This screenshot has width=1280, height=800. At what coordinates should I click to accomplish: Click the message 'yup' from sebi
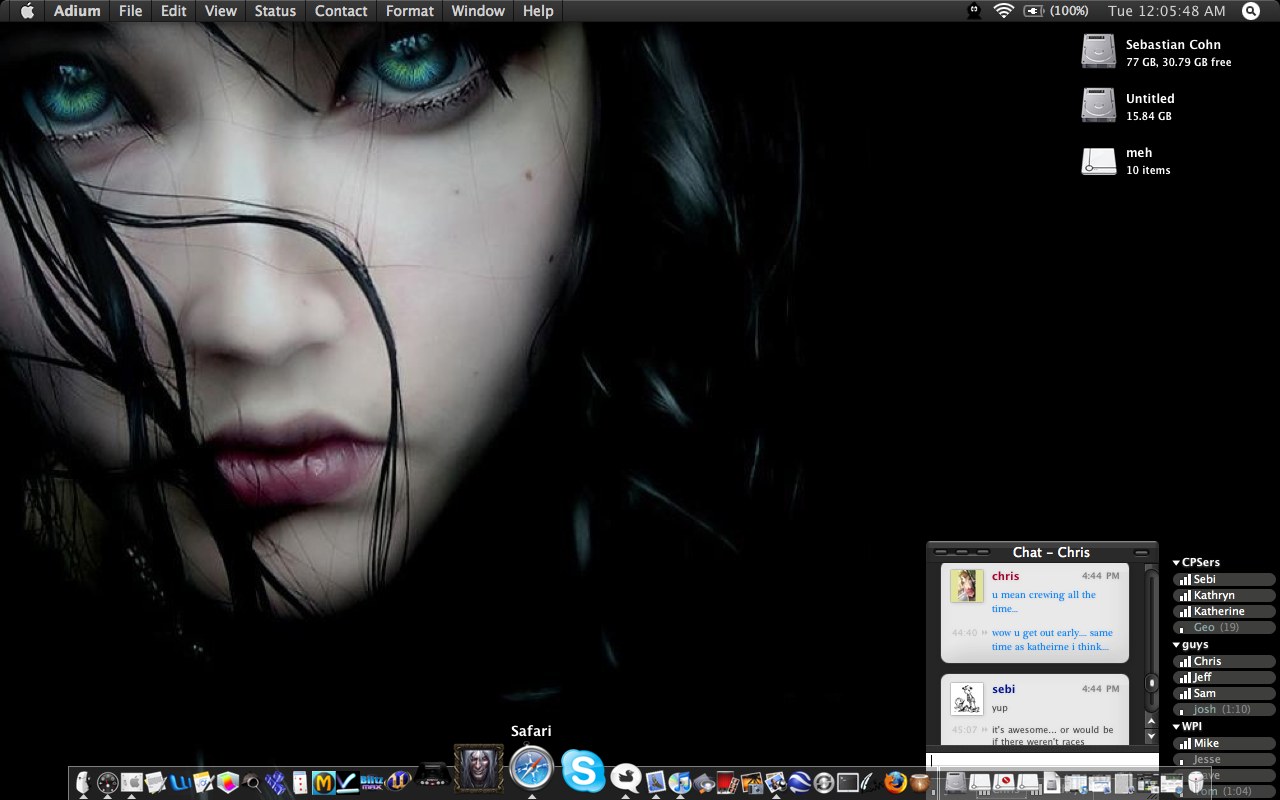pos(1000,708)
